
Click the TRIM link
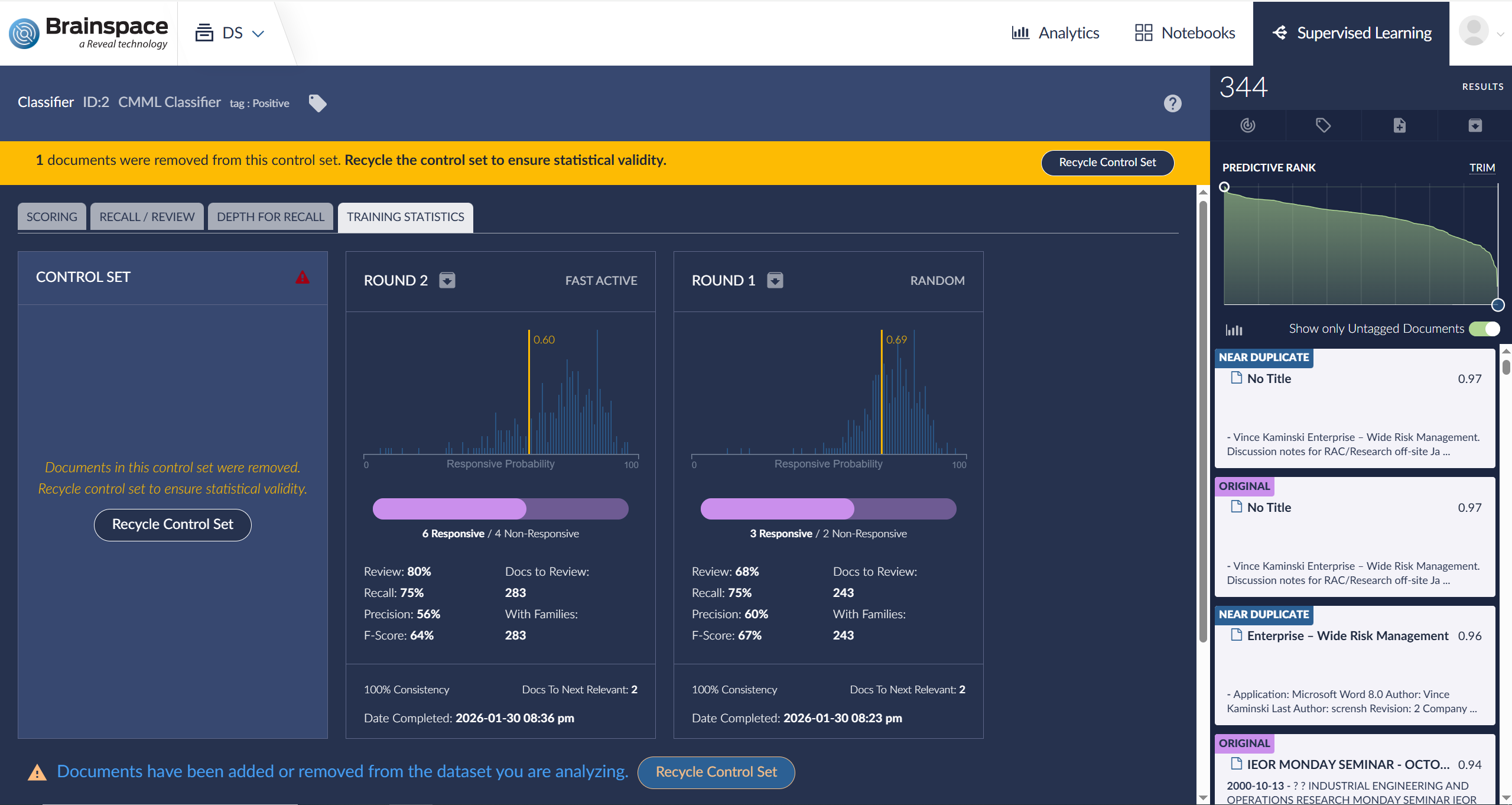(1482, 167)
